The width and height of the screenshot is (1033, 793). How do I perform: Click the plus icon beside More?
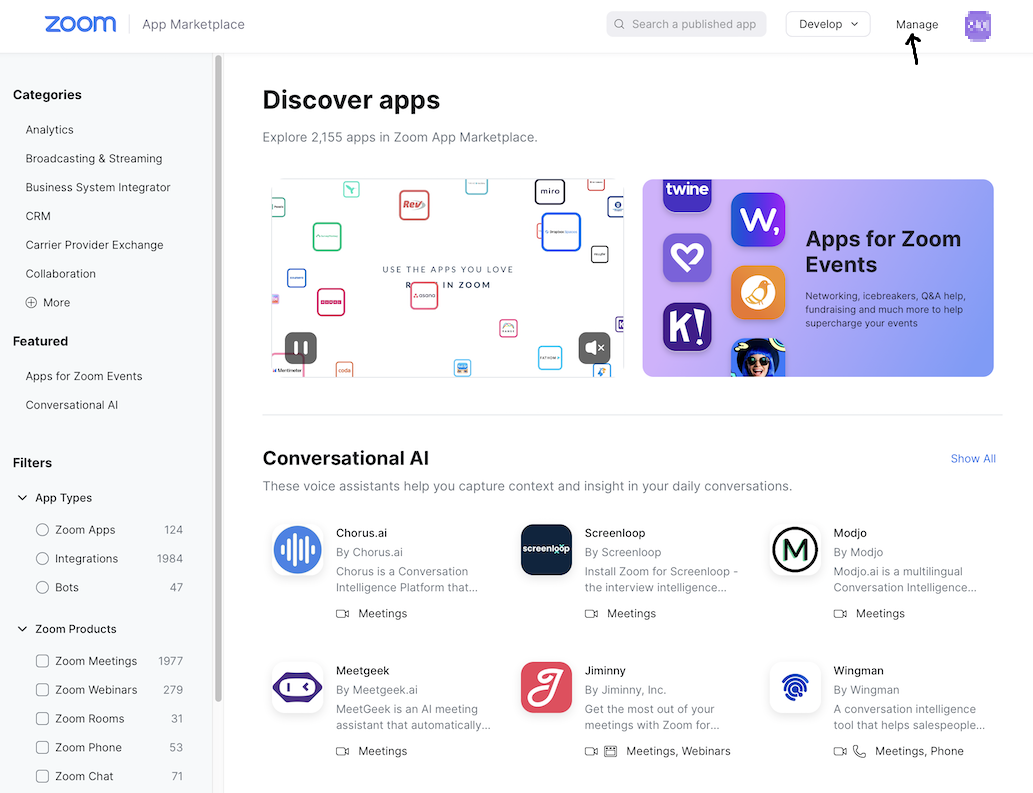(x=31, y=302)
